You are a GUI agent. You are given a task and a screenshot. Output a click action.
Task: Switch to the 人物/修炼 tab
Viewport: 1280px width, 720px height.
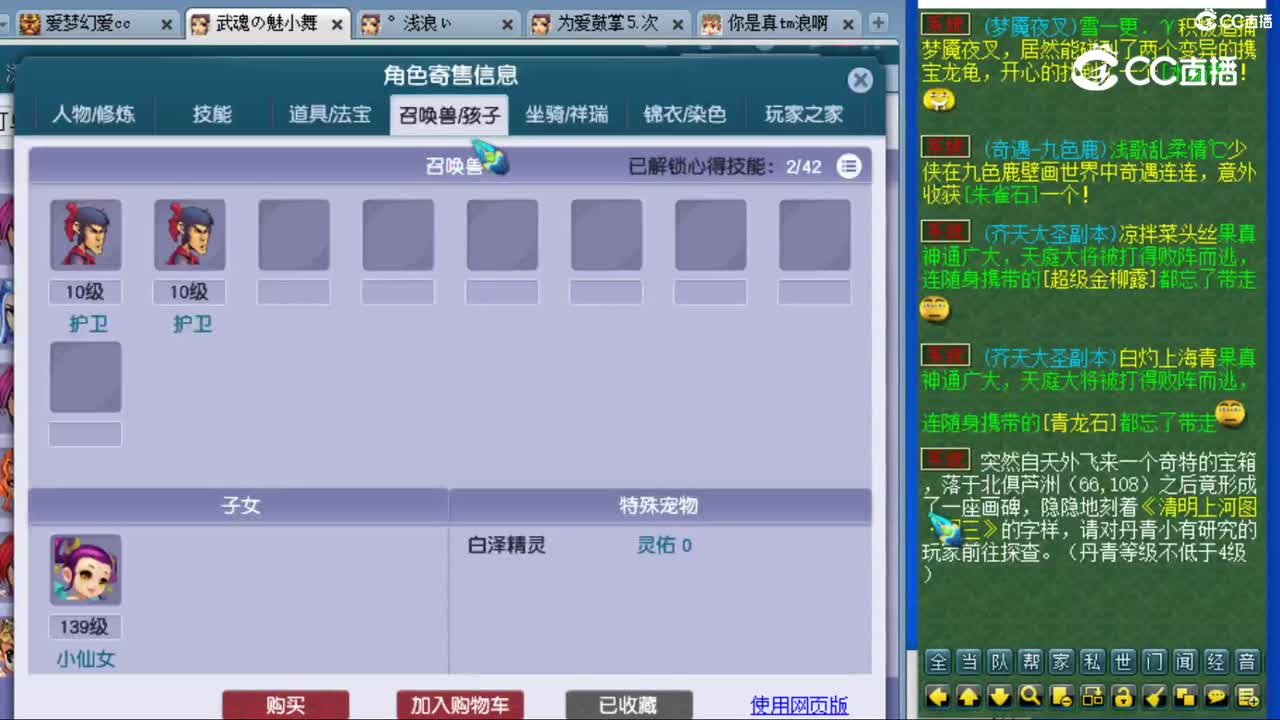(93, 115)
